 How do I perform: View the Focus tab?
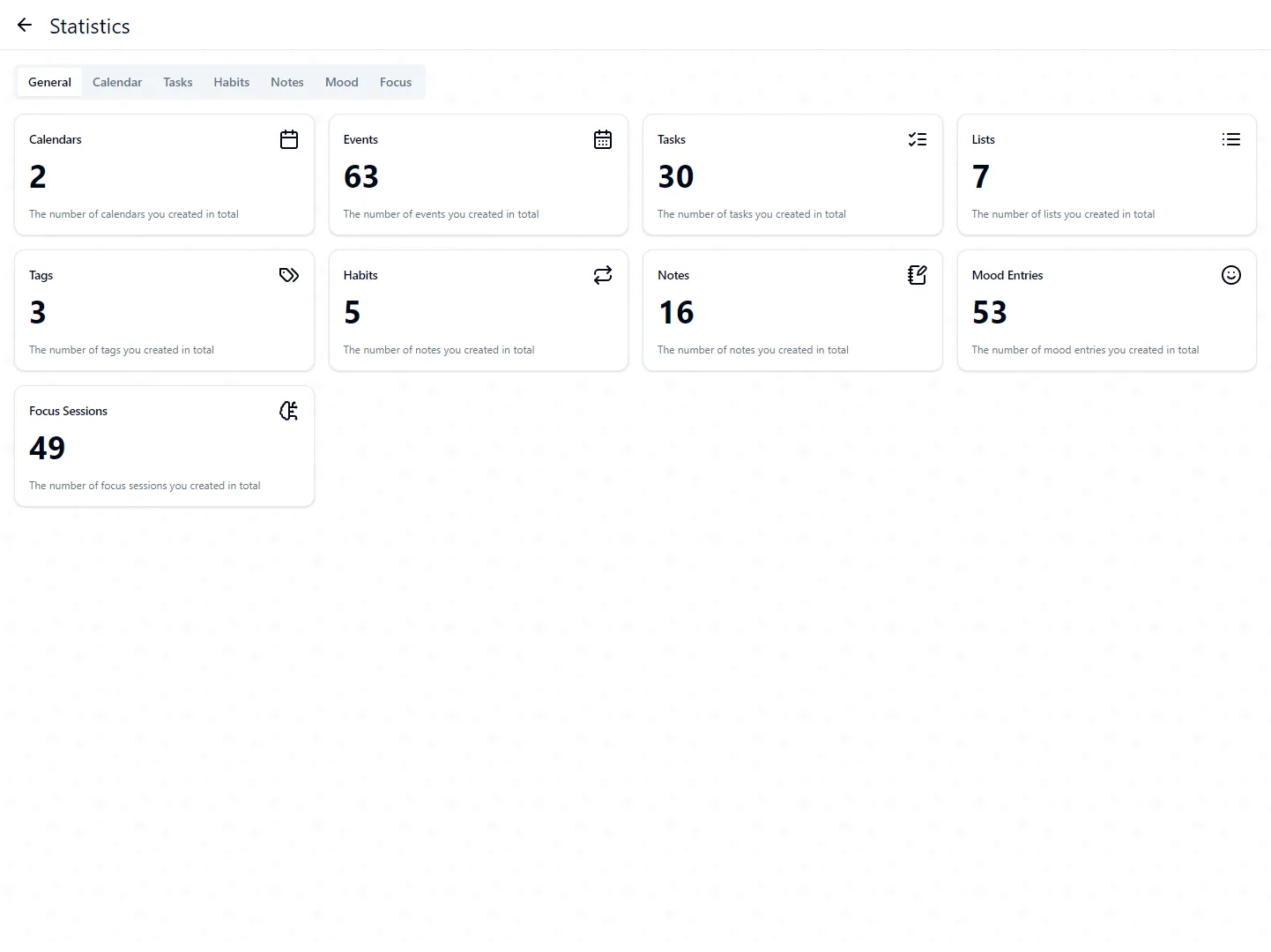click(x=396, y=82)
